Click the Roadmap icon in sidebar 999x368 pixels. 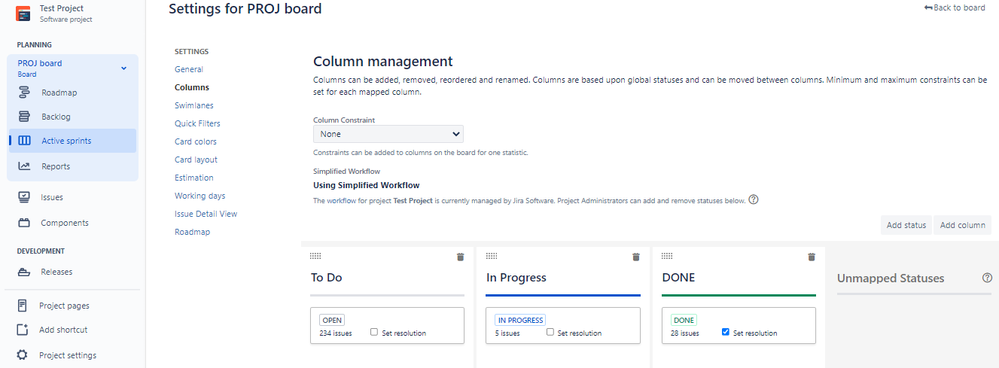coord(24,92)
